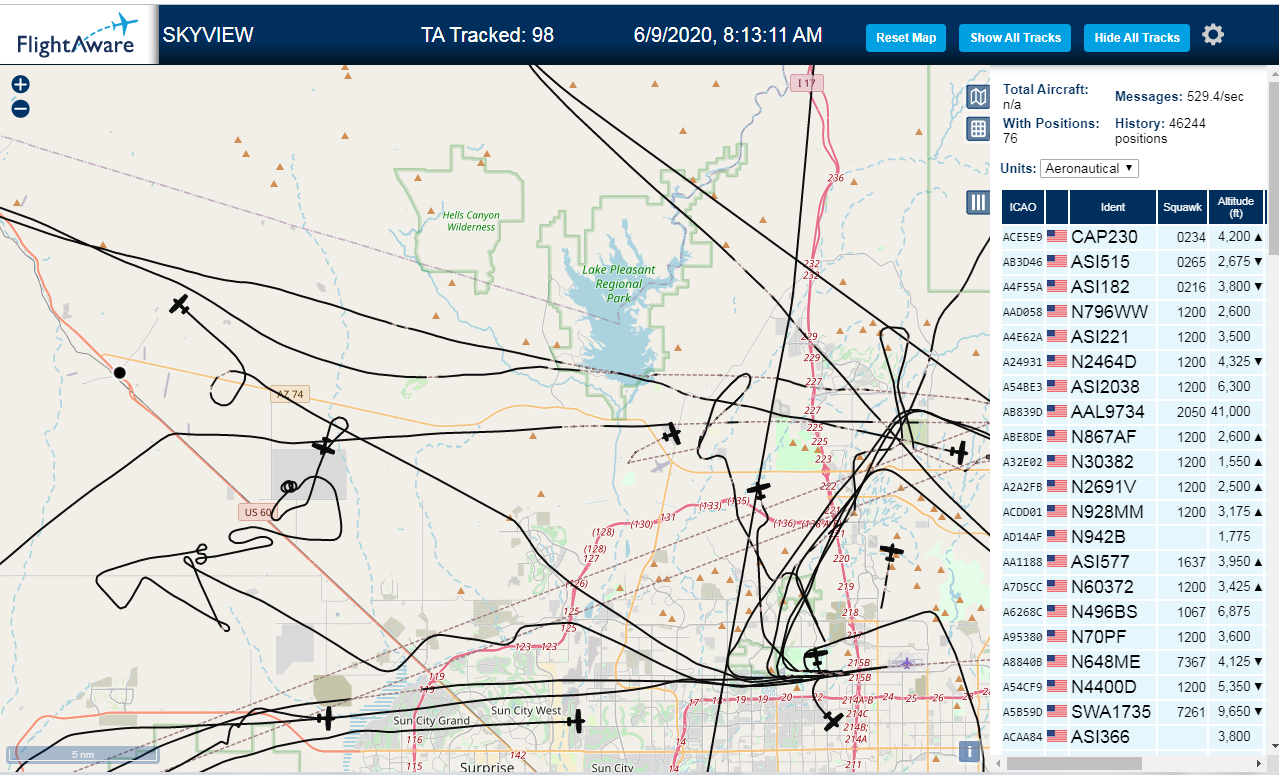Select ASI2038 in the aircraft list
Viewport: 1279px width, 775px height.
[1106, 387]
